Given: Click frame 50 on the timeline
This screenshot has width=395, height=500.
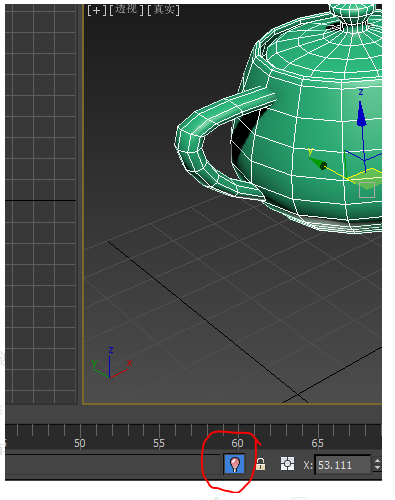Looking at the screenshot, I should 80,443.
